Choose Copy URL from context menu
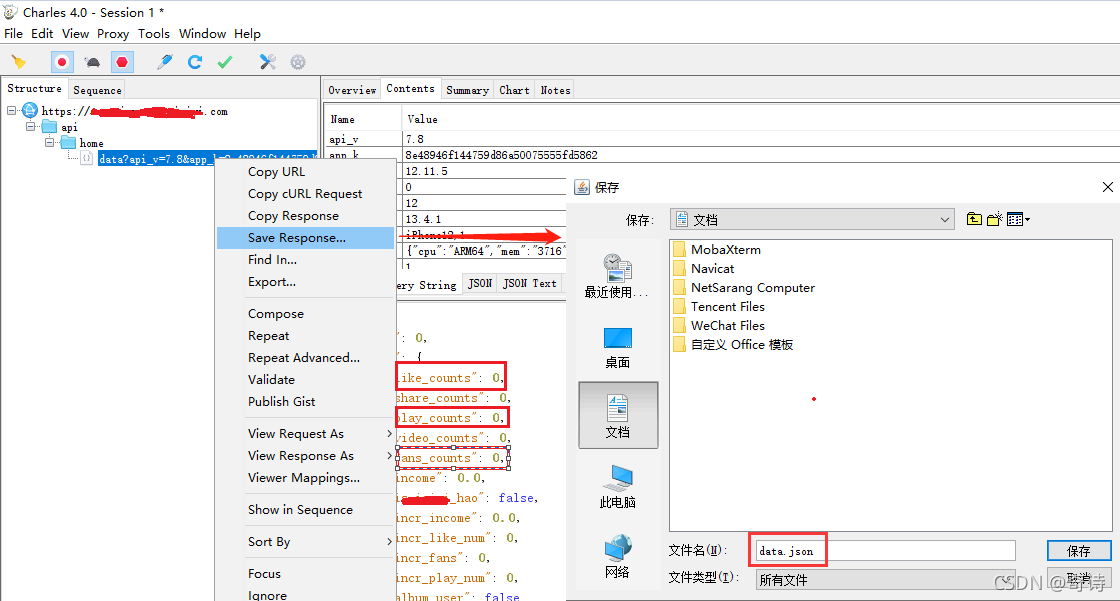1120x601 pixels. [305, 172]
